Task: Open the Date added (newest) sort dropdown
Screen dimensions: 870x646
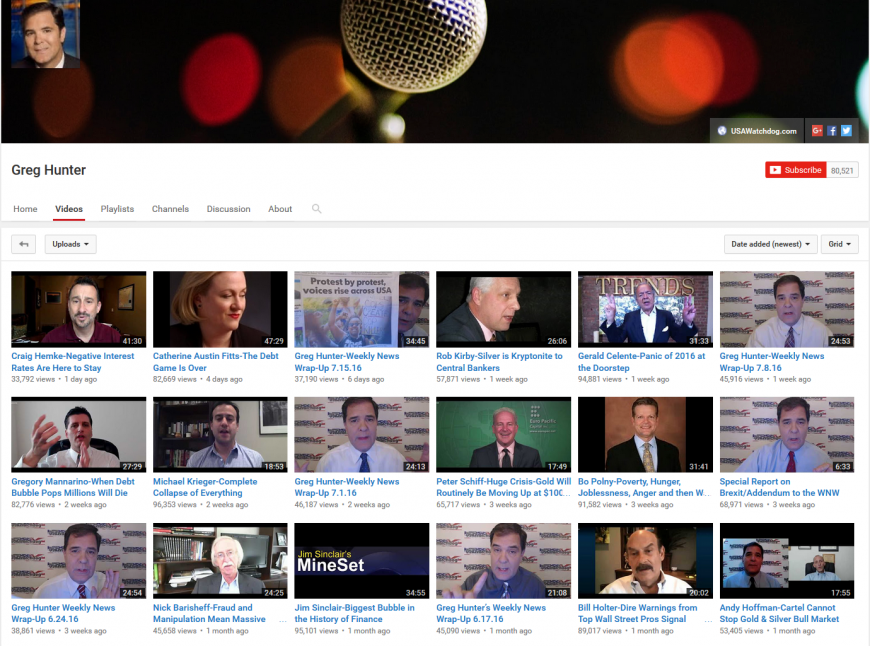Action: (x=770, y=244)
